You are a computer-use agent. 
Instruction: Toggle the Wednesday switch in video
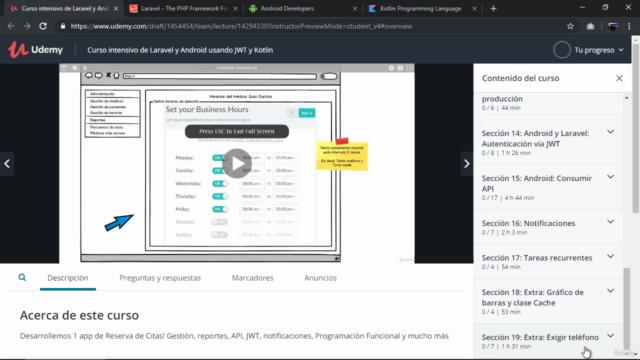point(220,183)
